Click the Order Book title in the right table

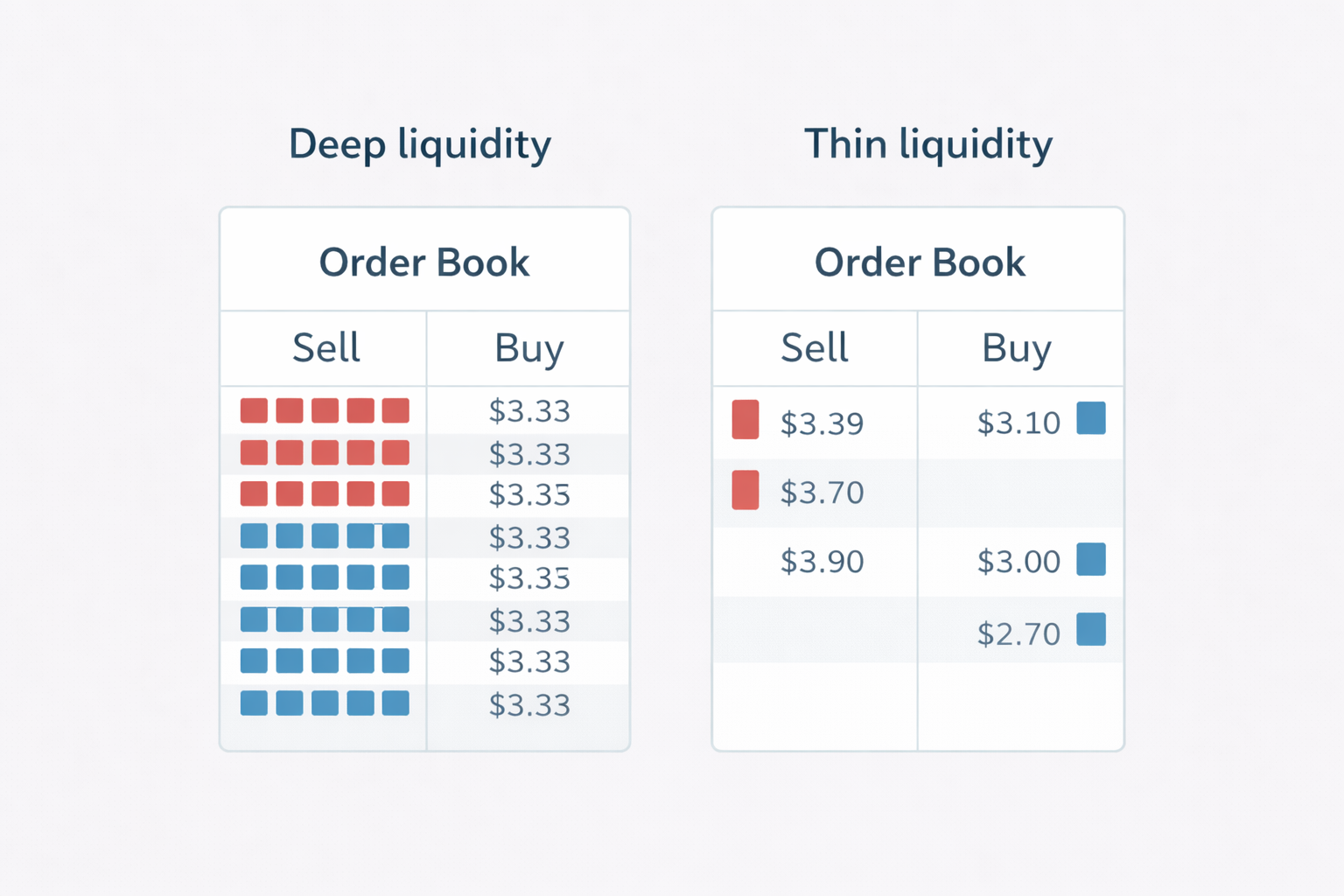[x=920, y=262]
